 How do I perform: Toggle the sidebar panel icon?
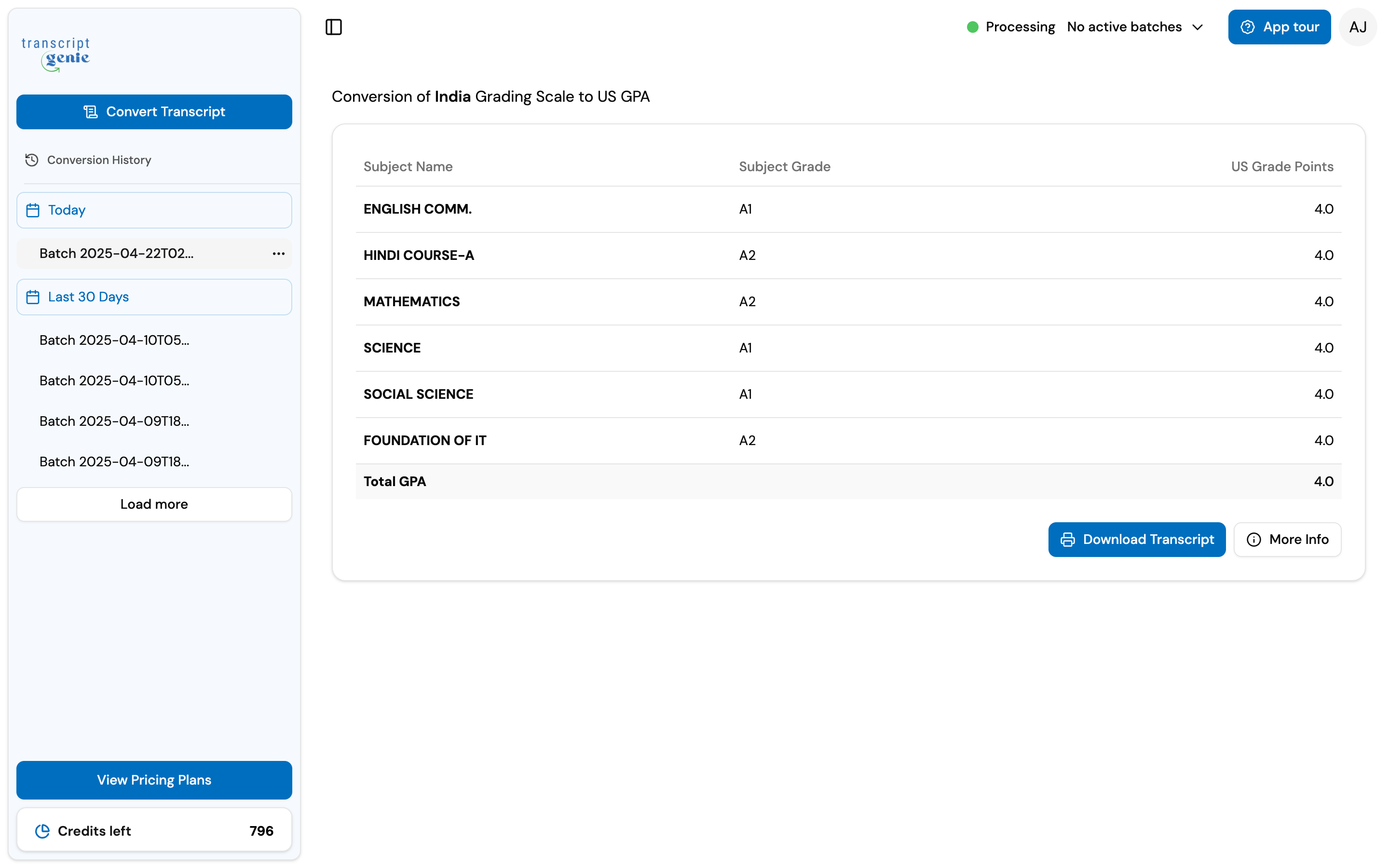[x=333, y=27]
